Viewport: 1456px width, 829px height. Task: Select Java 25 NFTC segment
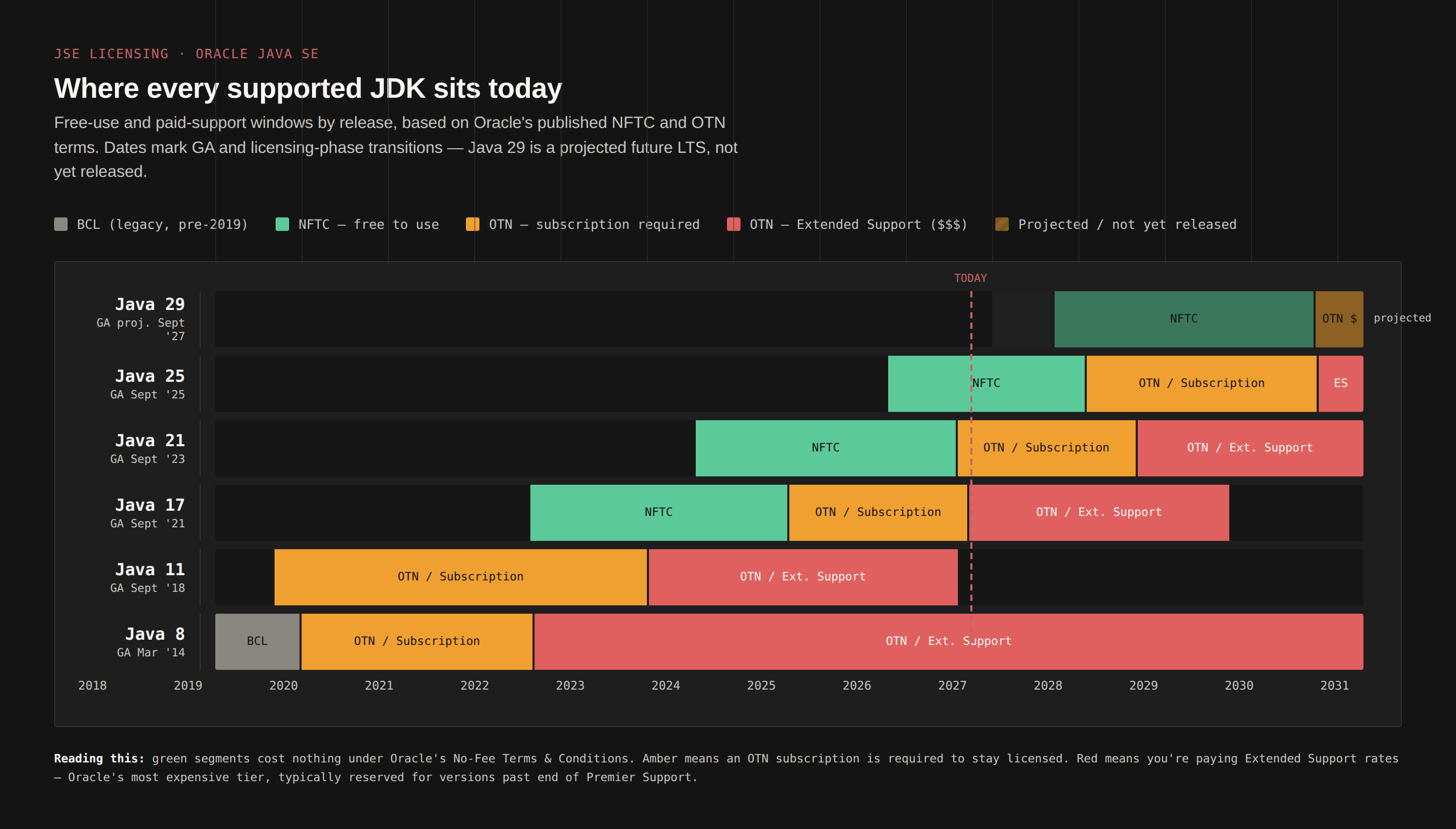[986, 384]
